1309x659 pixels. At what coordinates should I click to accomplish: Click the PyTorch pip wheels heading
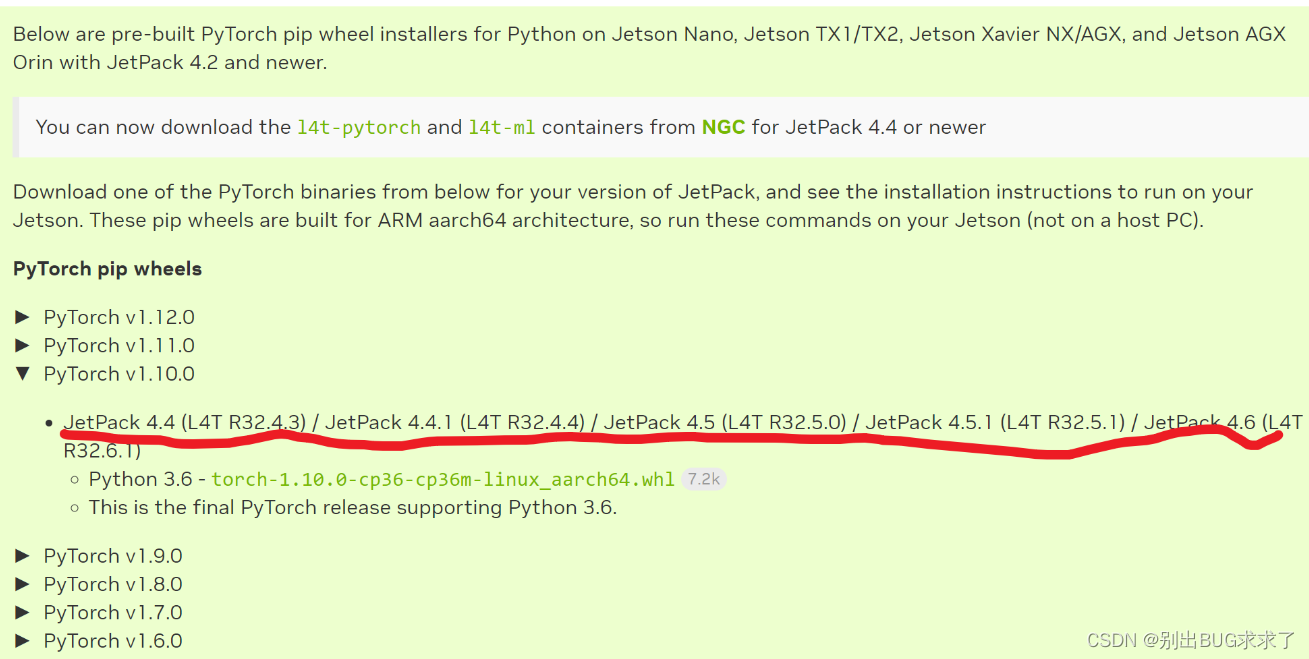coord(107,269)
